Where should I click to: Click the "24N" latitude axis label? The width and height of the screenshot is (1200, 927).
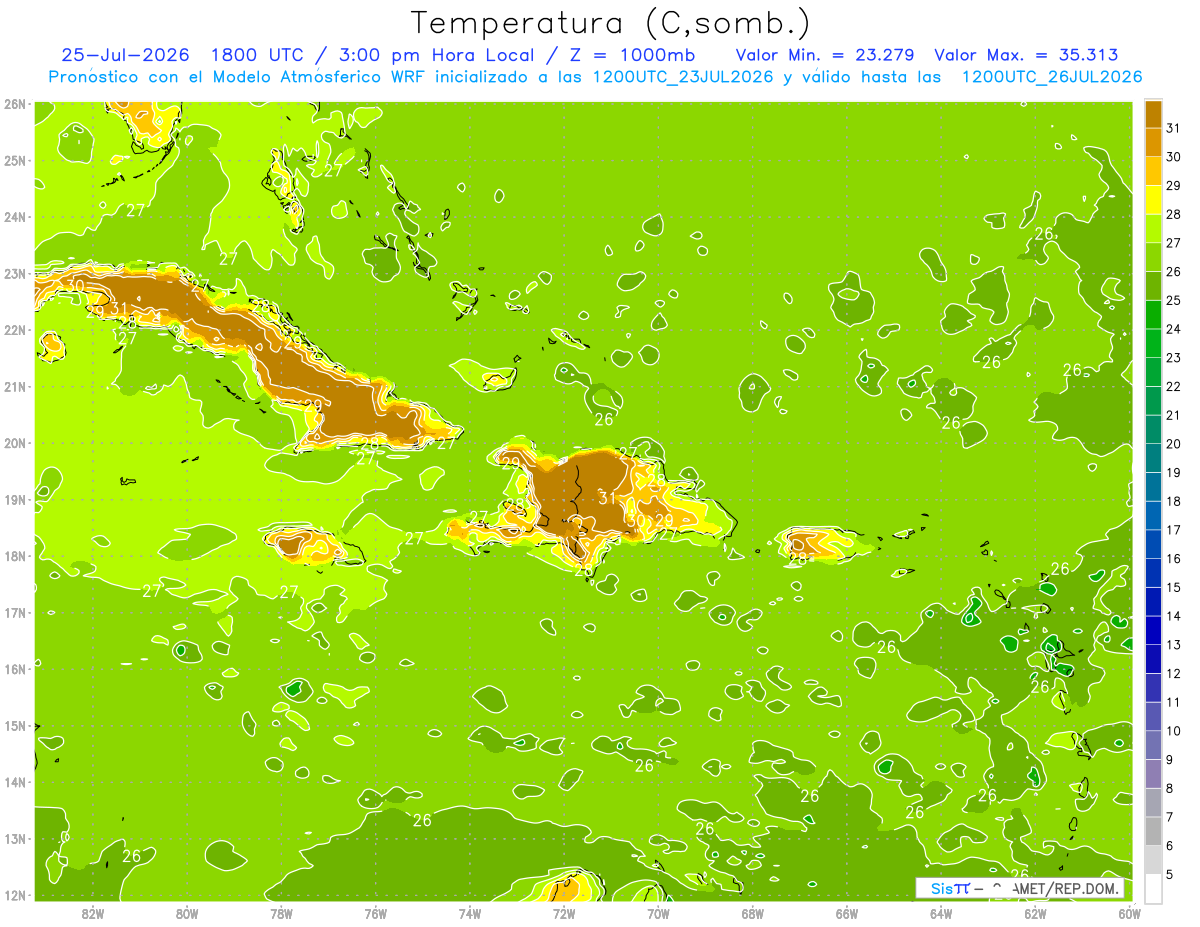point(14,217)
